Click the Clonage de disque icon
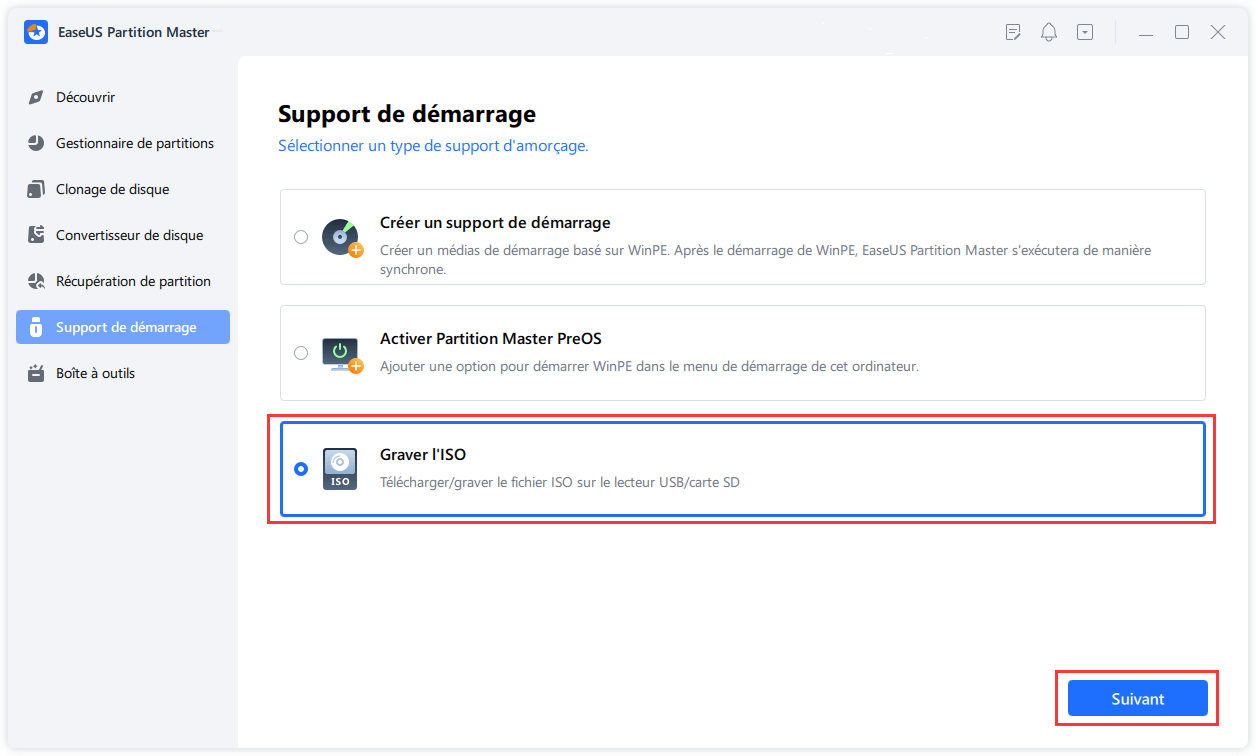 point(36,189)
